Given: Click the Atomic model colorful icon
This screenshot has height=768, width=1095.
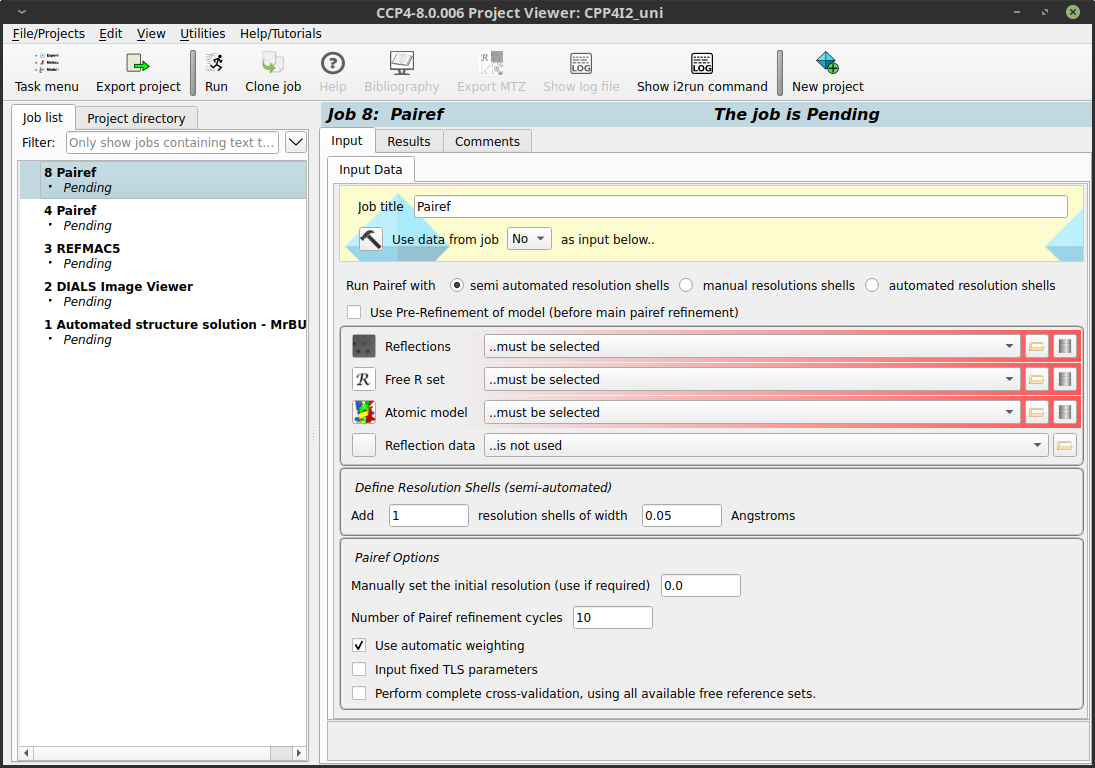Looking at the screenshot, I should tap(364, 412).
